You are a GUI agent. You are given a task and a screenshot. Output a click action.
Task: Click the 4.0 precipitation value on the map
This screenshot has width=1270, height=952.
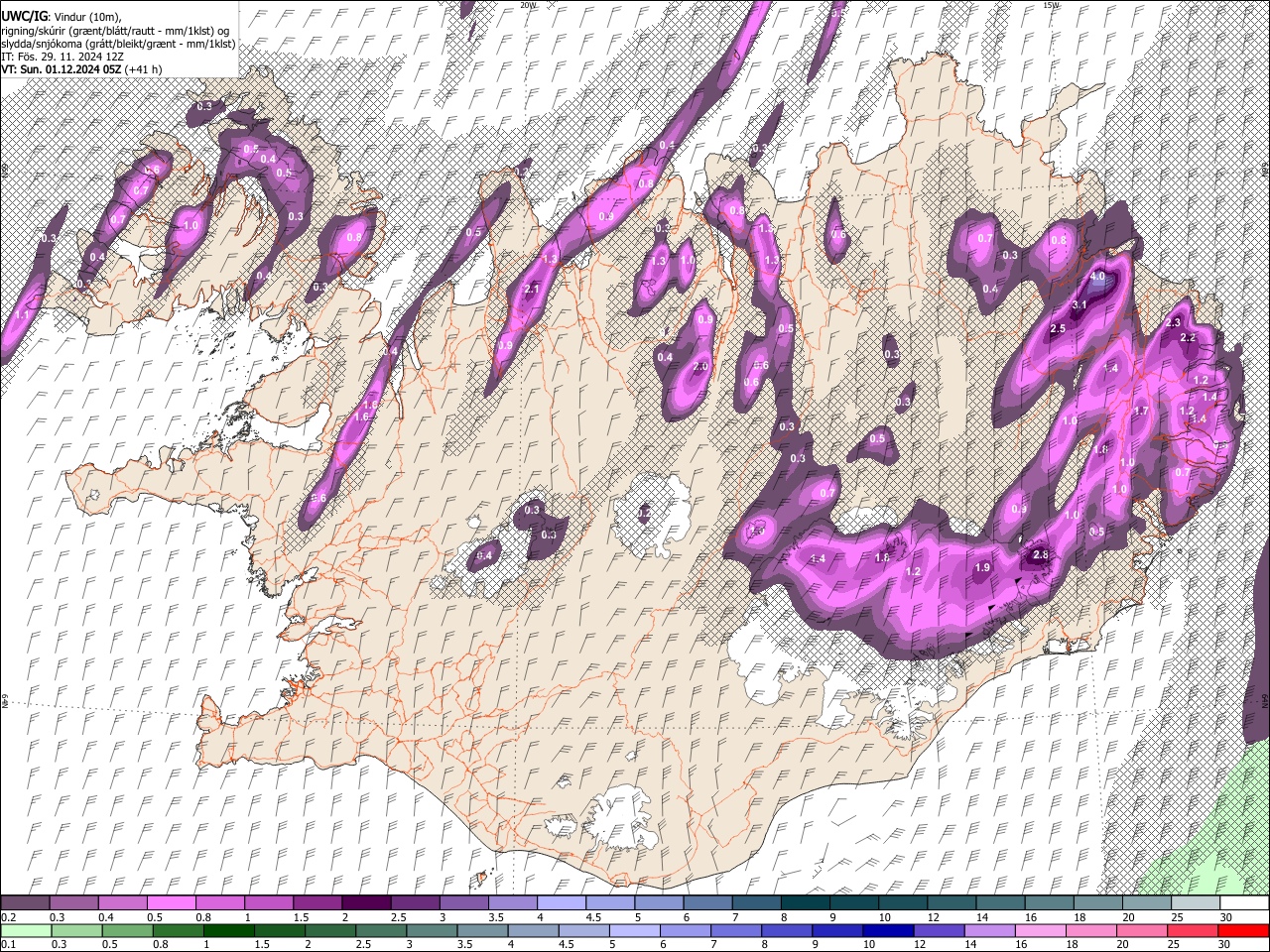tap(1097, 277)
